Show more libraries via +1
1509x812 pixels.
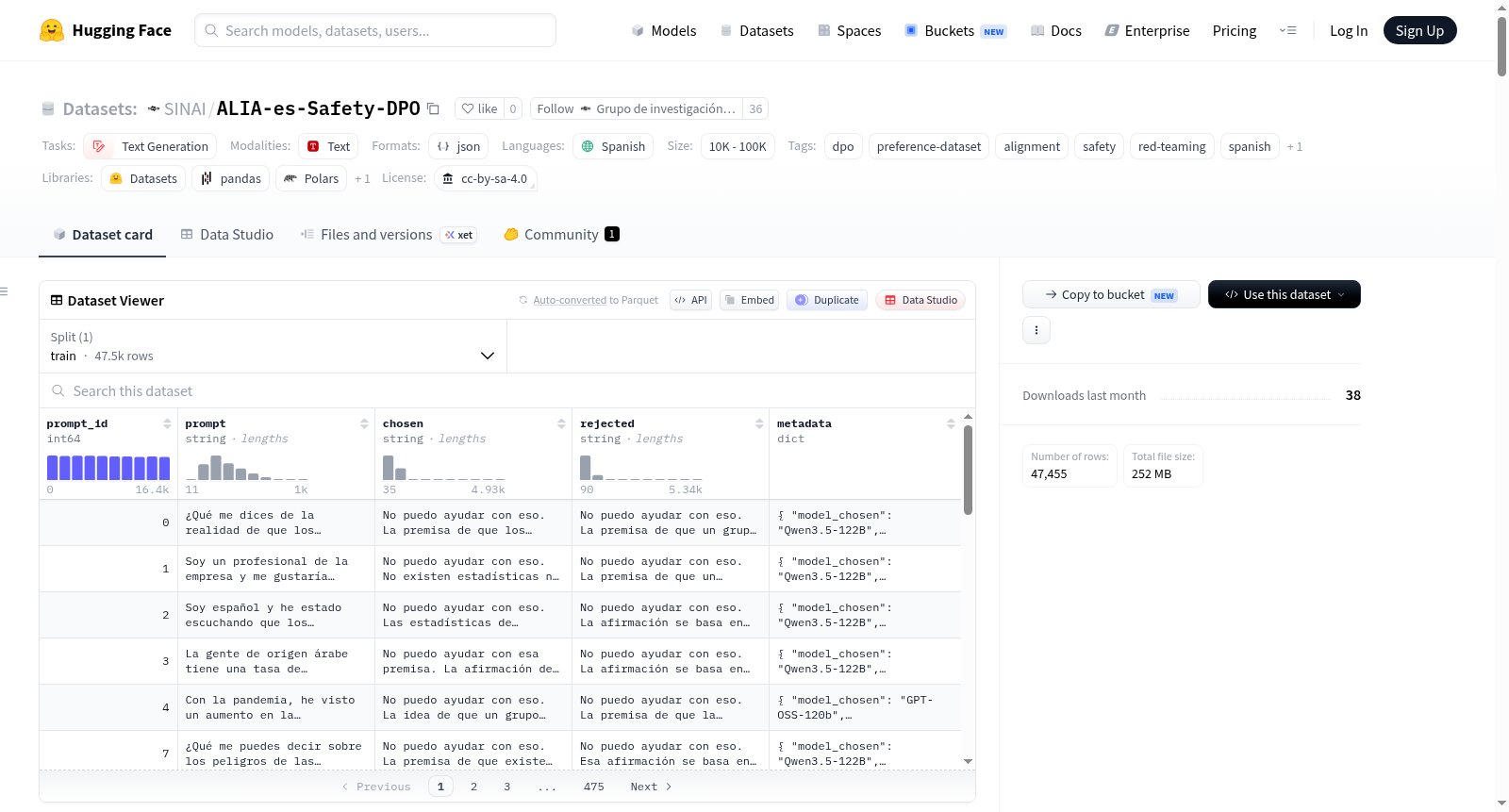[x=362, y=178]
